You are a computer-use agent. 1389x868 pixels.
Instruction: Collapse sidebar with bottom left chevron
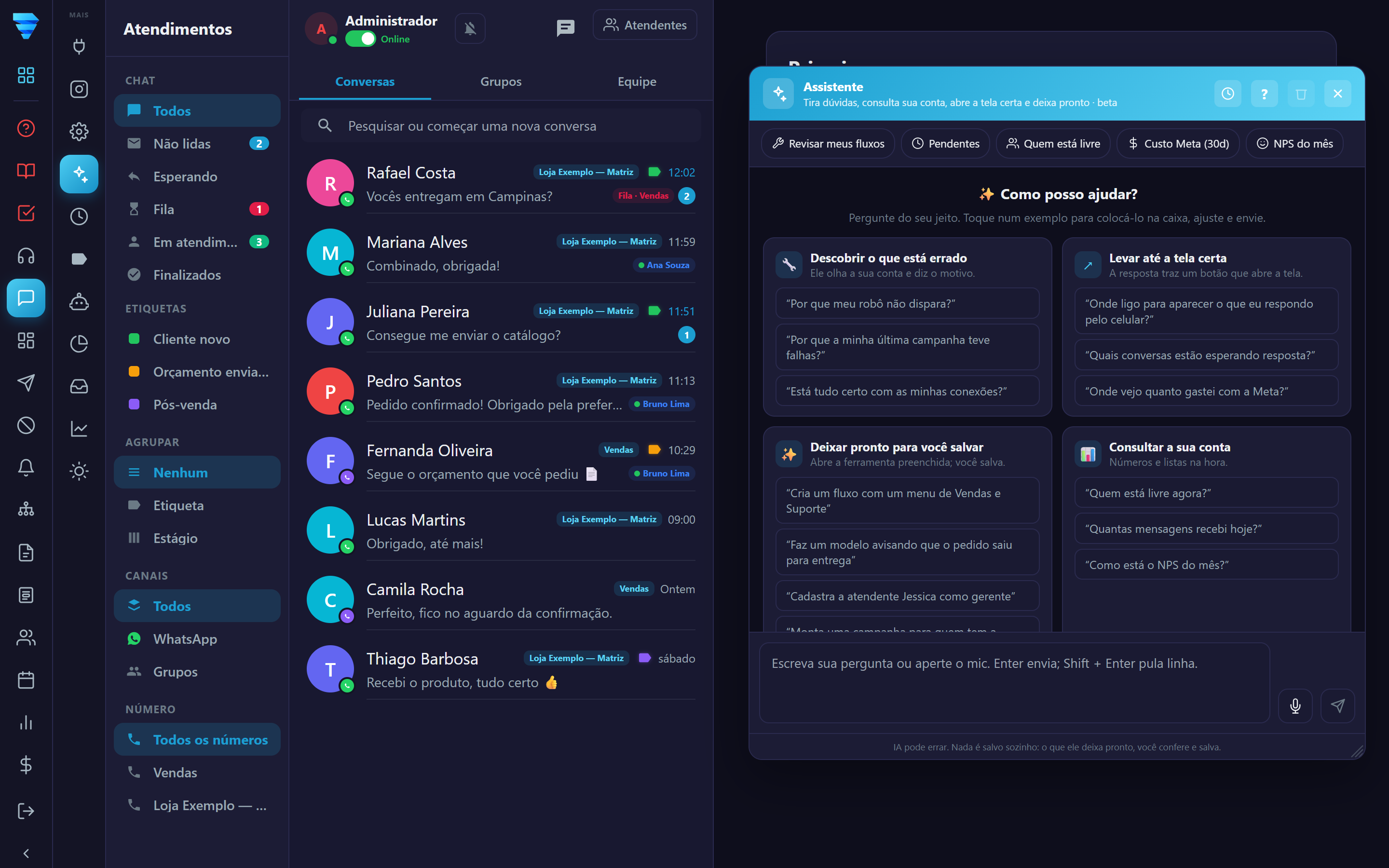pos(26,854)
